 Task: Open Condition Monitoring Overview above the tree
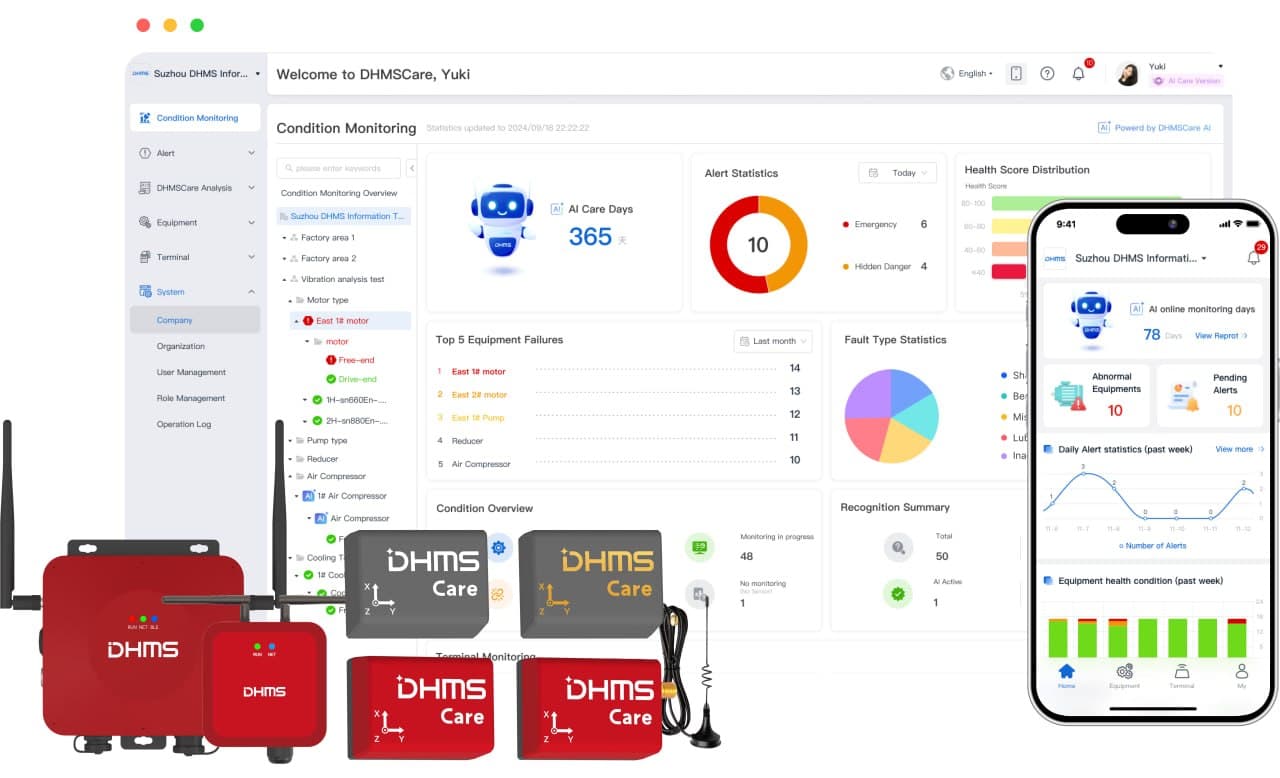click(339, 193)
